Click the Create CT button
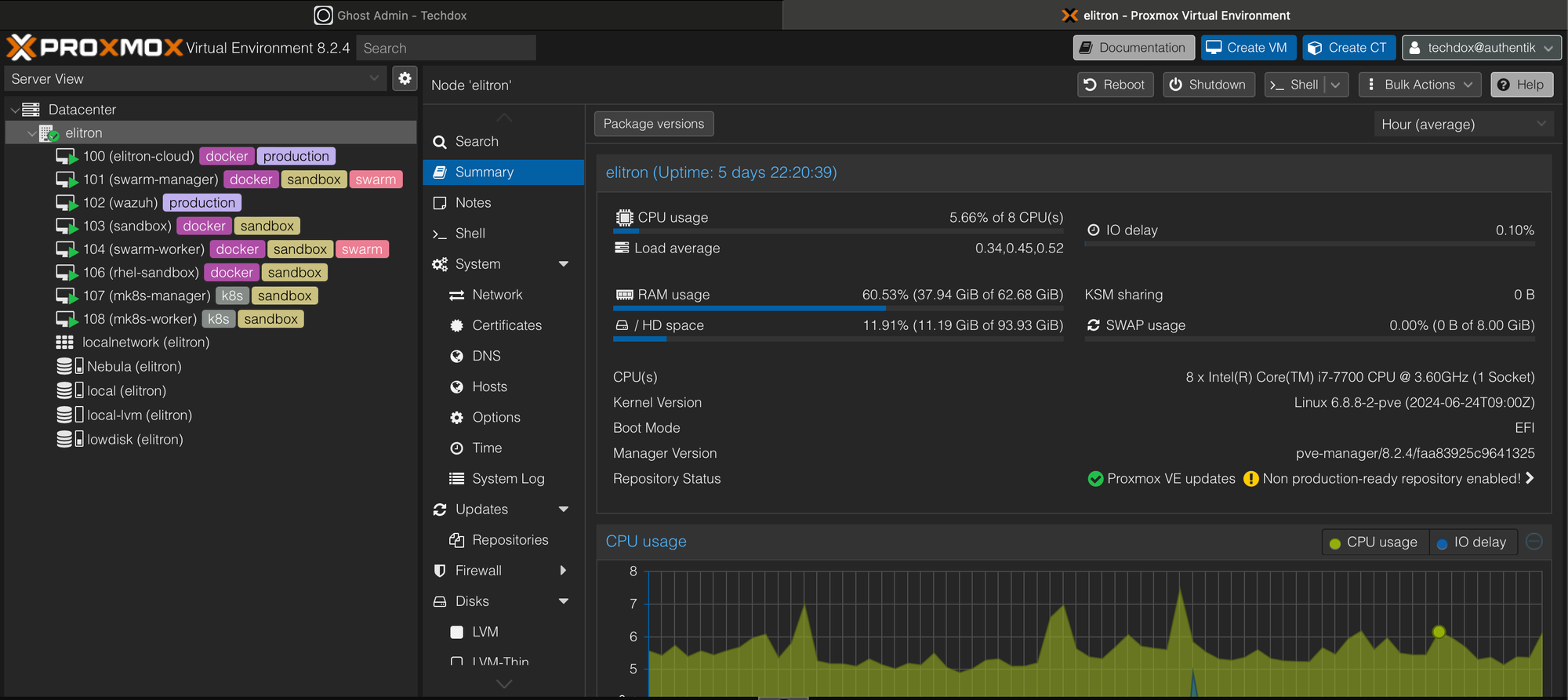Viewport: 1568px width, 700px height. click(x=1348, y=48)
